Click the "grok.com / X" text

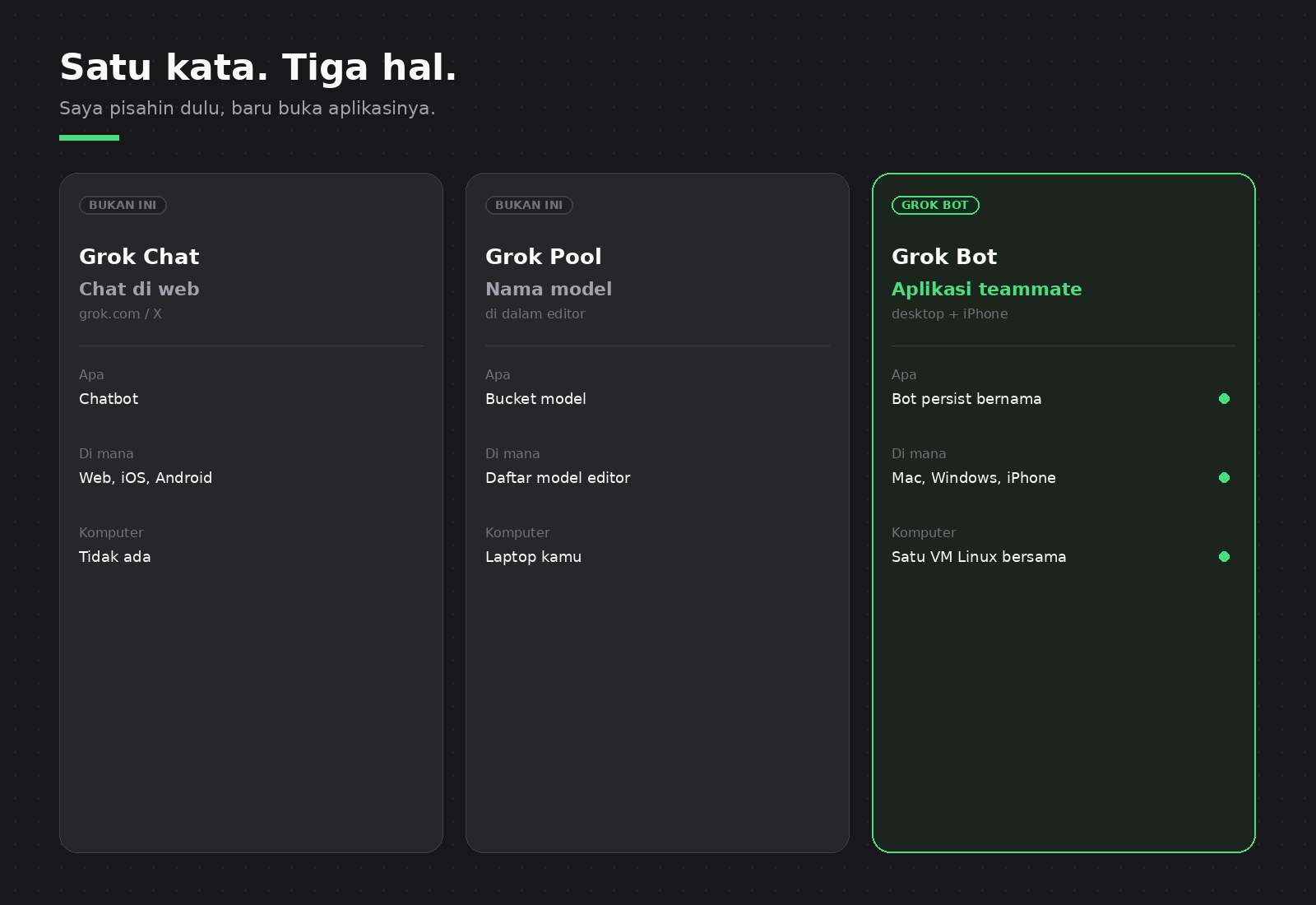(120, 313)
